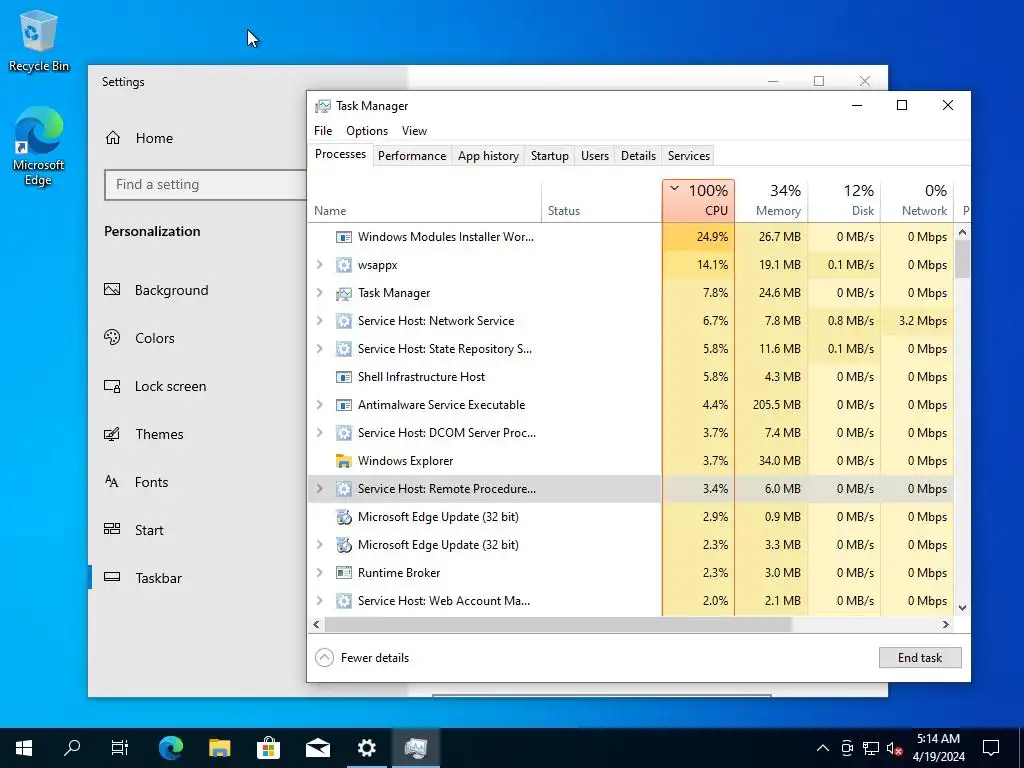The height and width of the screenshot is (768, 1024).
Task: Expand Service Host: DCOM Server Process
Action: click(x=319, y=432)
